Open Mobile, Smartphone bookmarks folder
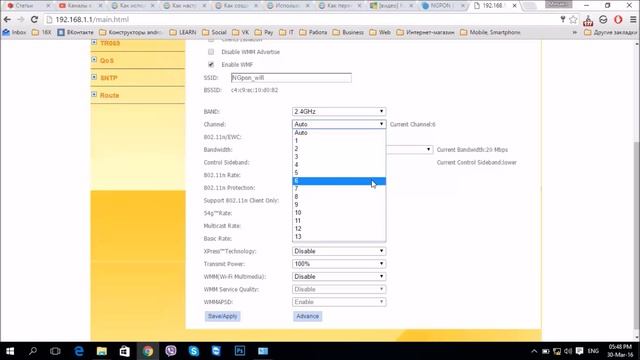 490,32
